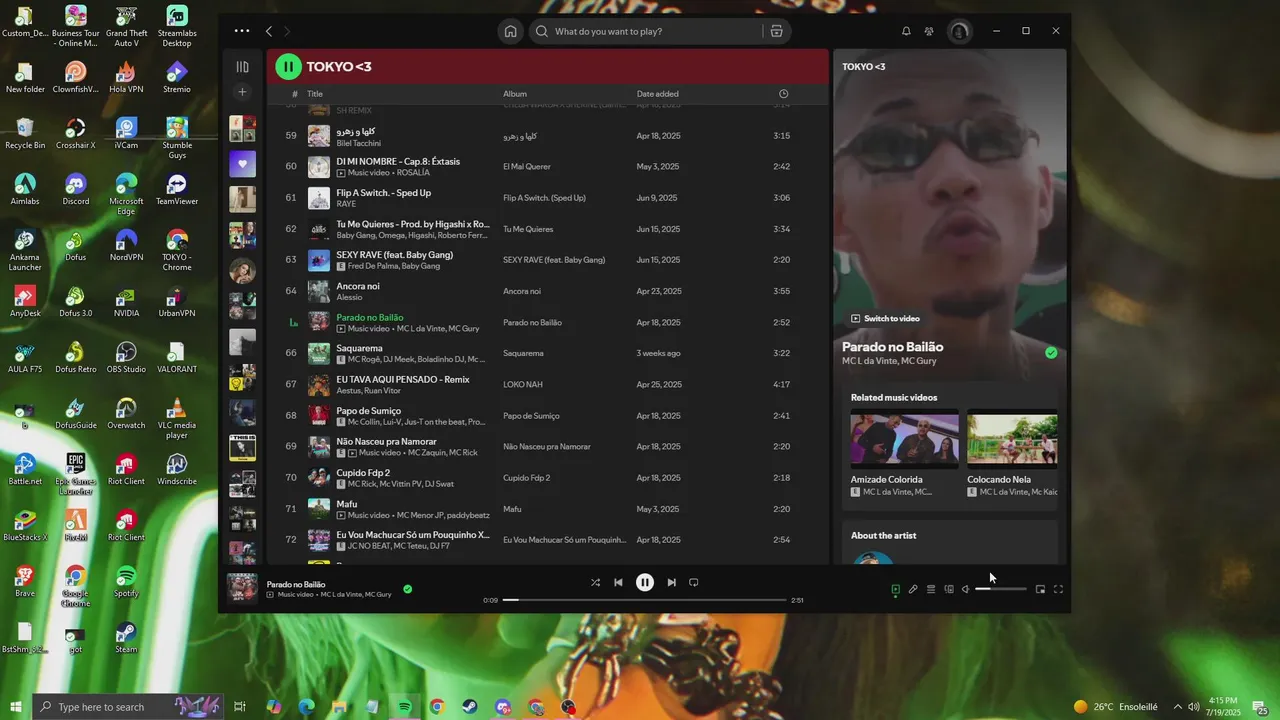This screenshot has height=720, width=1280.
Task: Pause playback in bottom player bar
Action: pos(645,582)
